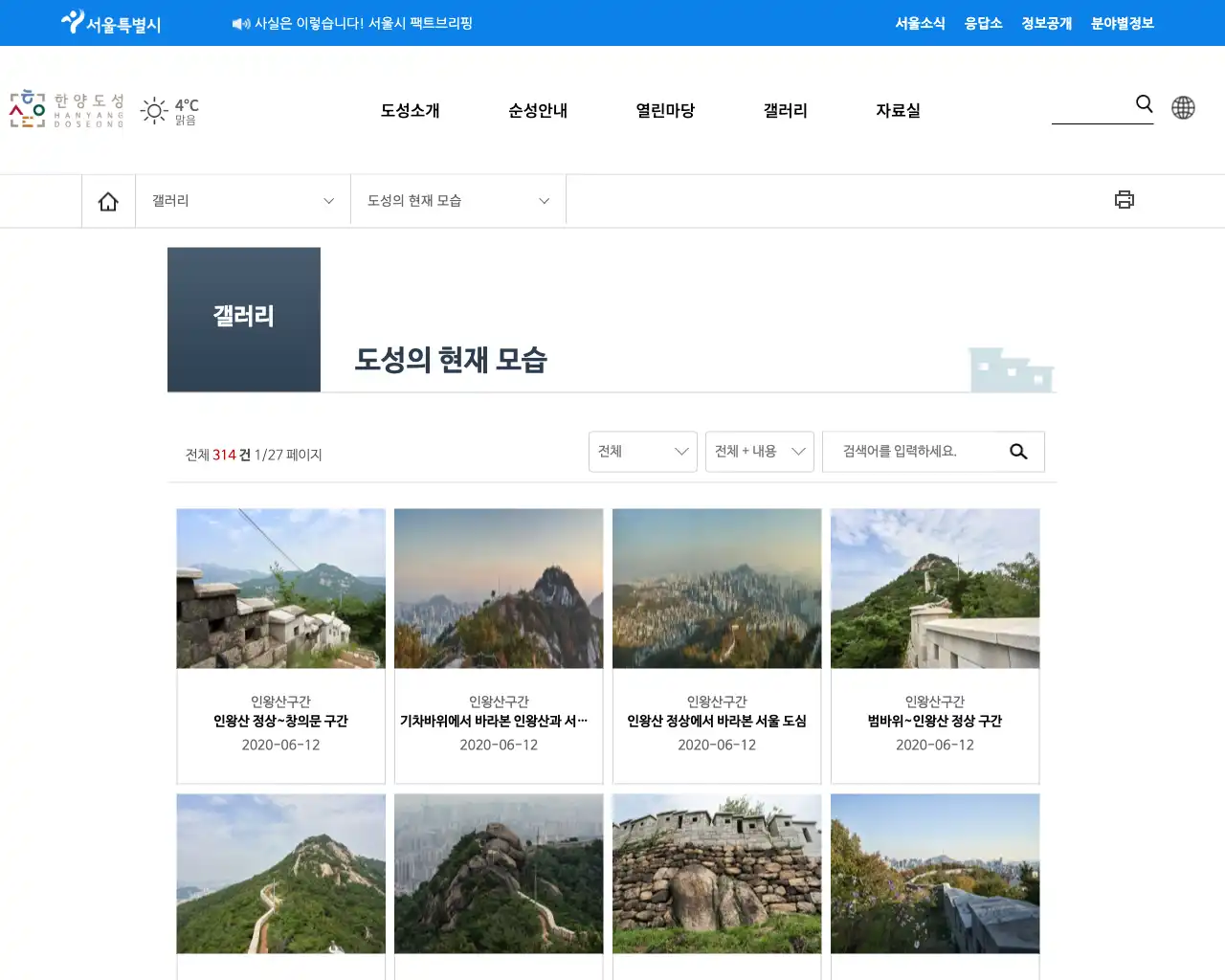The width and height of the screenshot is (1225, 980).
Task: Click the globe language selection icon
Action: 1183,108
